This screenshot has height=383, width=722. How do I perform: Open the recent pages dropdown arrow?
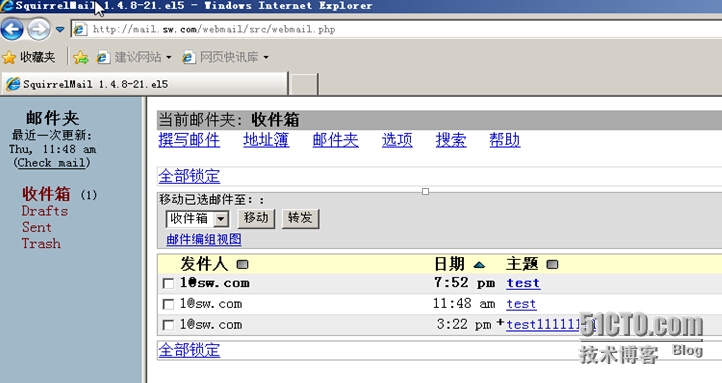(60, 29)
